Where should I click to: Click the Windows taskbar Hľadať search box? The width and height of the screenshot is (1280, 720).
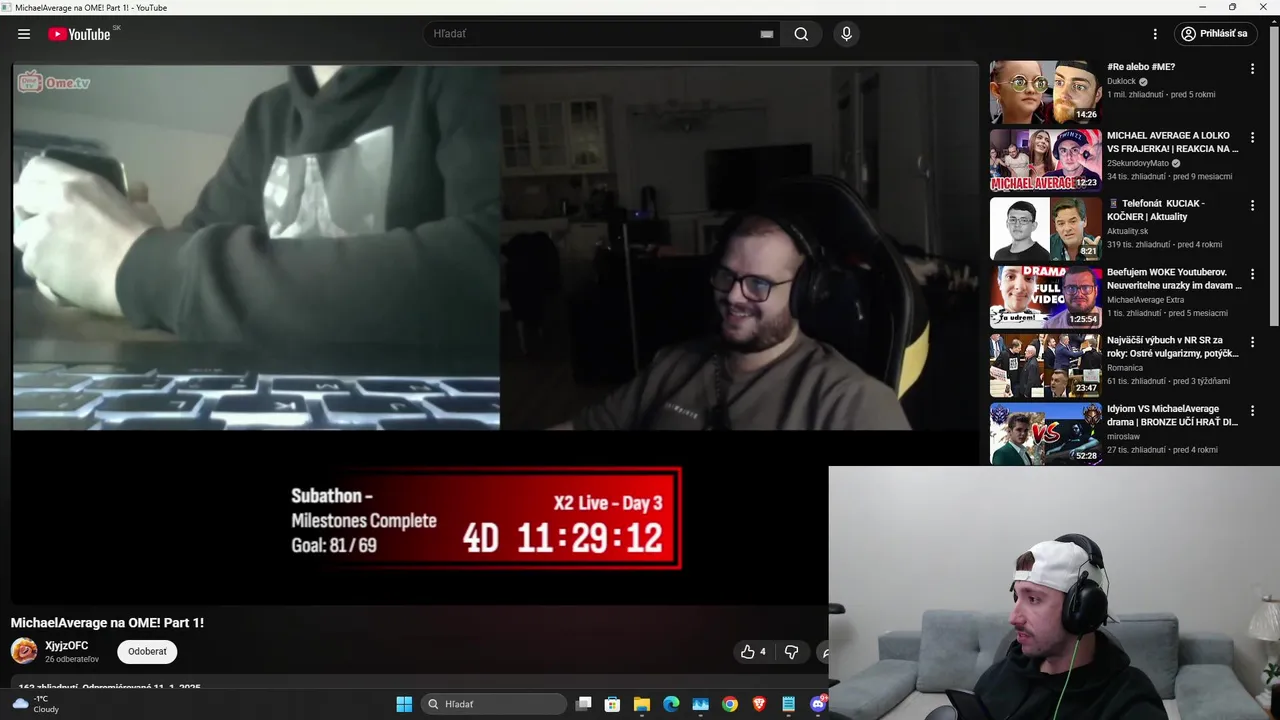[493, 704]
